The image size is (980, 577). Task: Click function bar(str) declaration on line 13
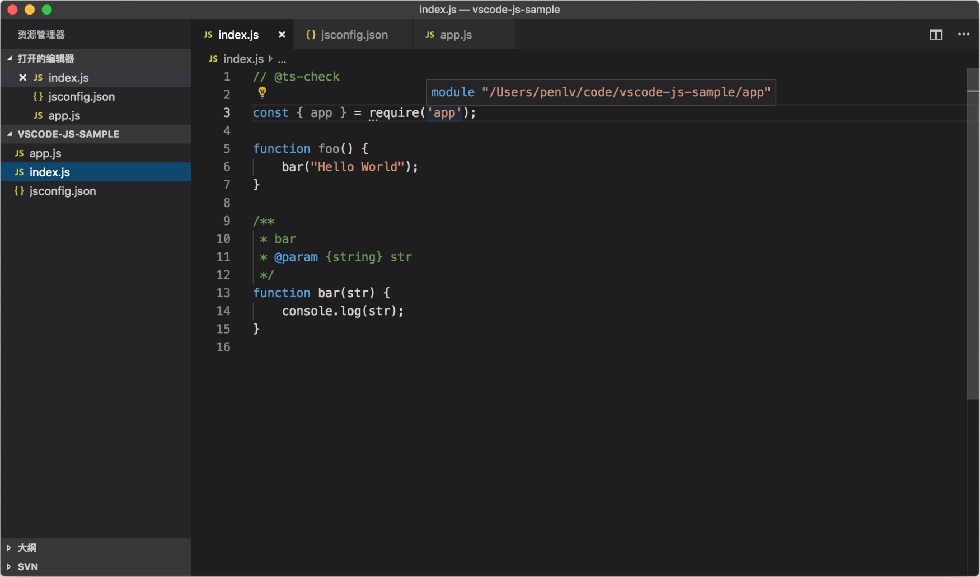pyautogui.click(x=321, y=293)
